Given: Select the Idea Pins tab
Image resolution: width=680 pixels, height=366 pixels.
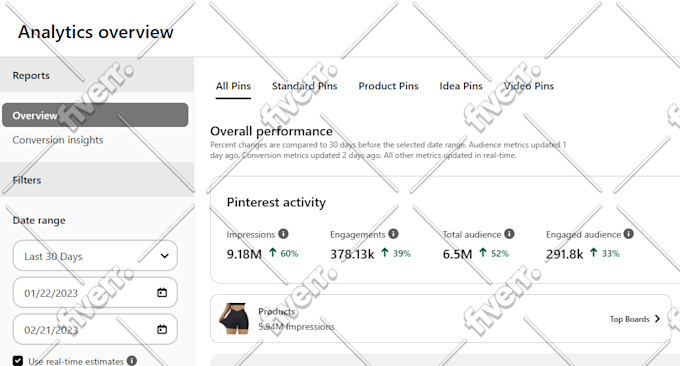Looking at the screenshot, I should pyautogui.click(x=461, y=86).
